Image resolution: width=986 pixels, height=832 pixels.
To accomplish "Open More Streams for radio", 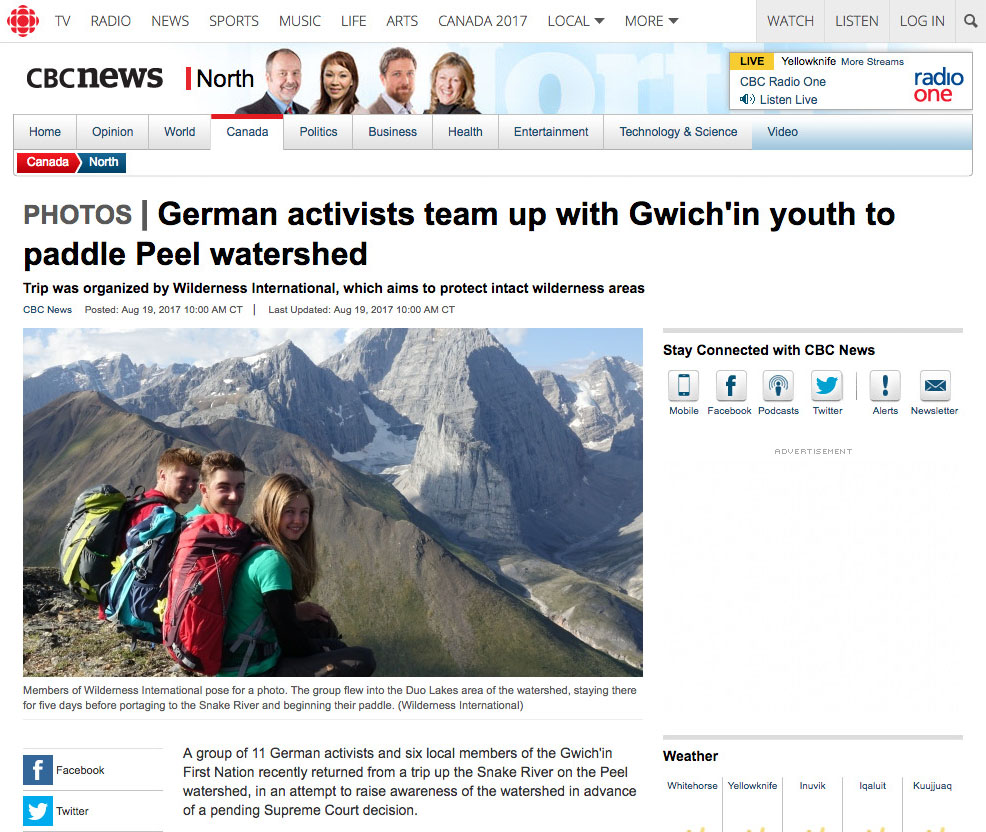I will click(x=872, y=62).
